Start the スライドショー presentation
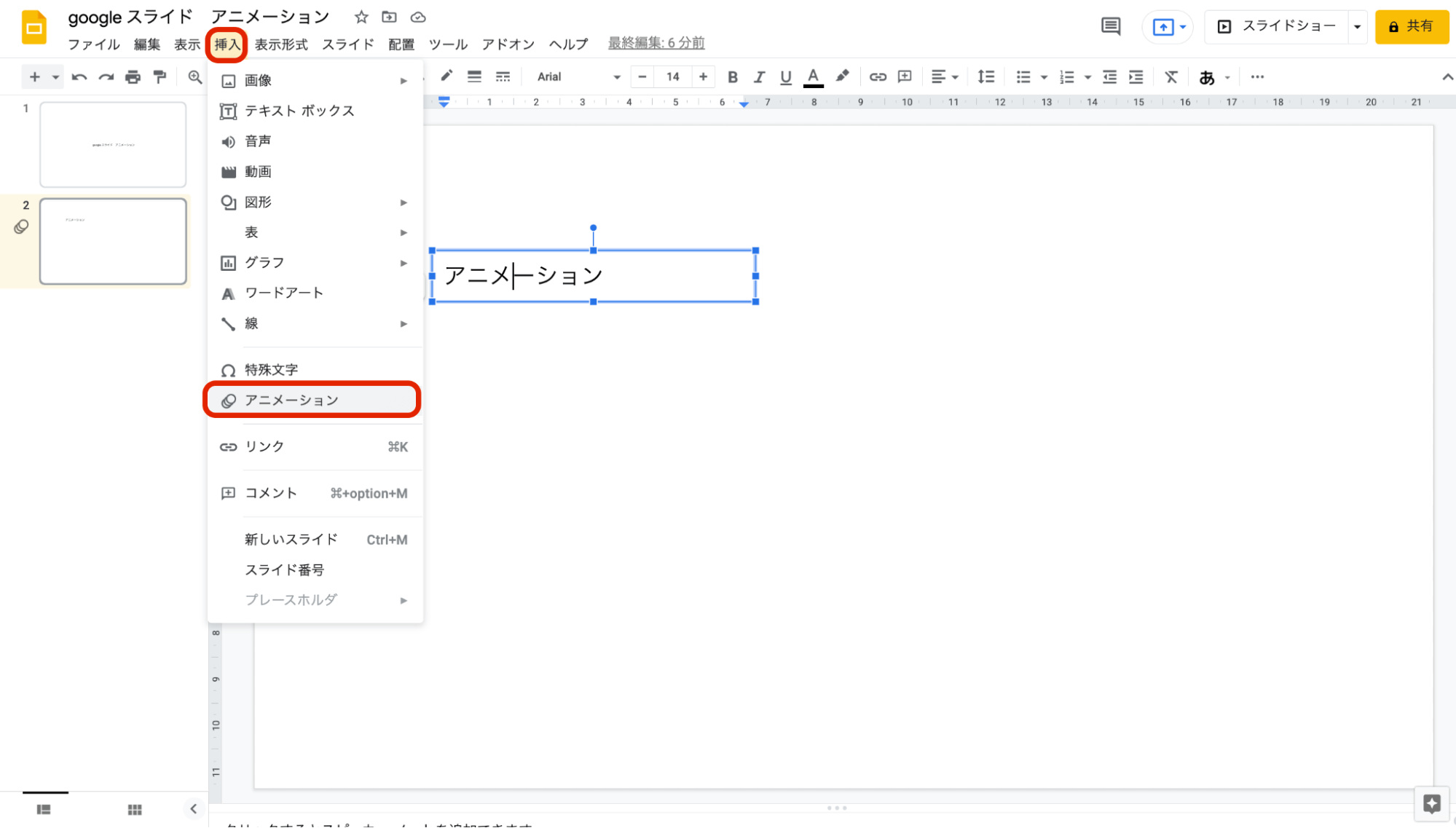 pos(1277,27)
